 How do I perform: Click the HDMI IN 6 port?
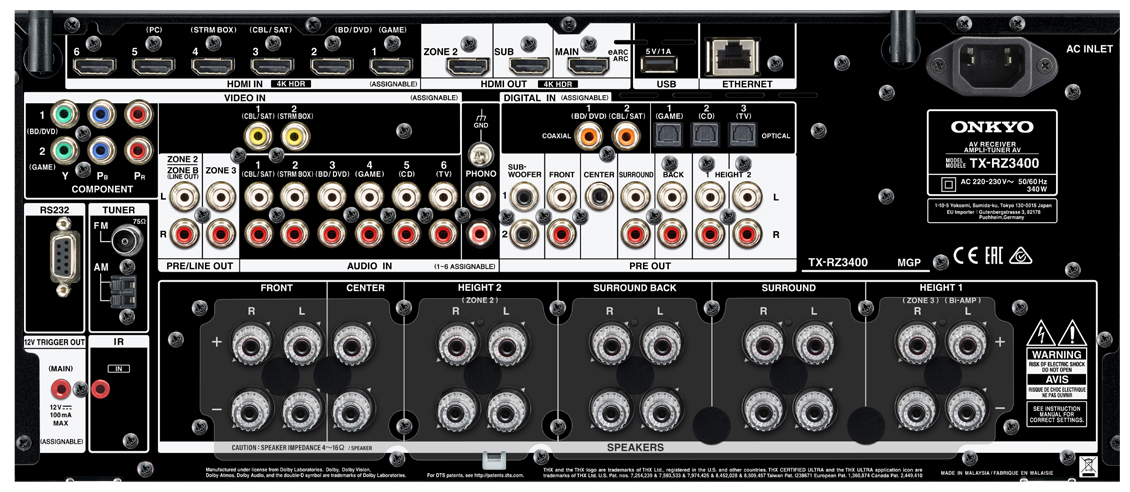coord(94,66)
